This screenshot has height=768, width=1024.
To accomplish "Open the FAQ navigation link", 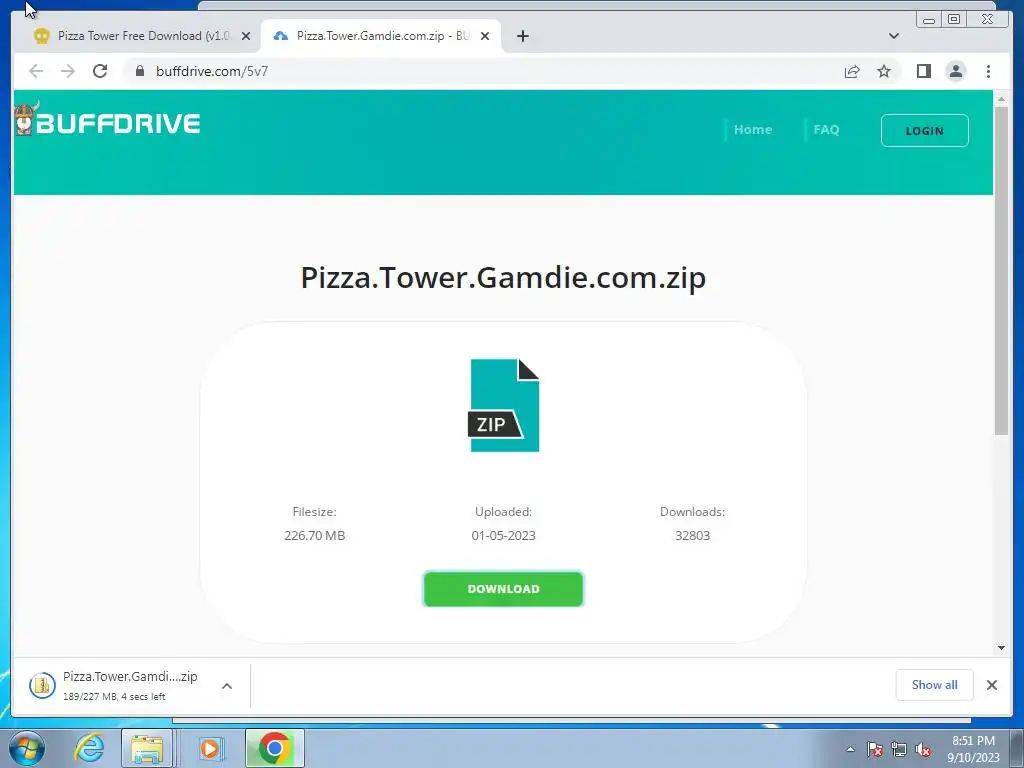I will 826,129.
